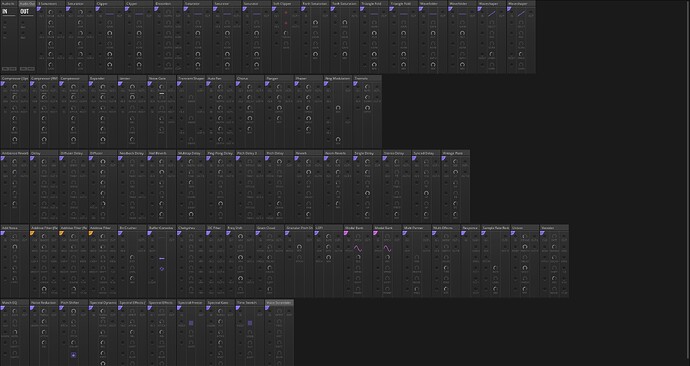This screenshot has height=366, width=690.
Task: Click the purple slider bar in Buffer Convolve
Action: 162,259
